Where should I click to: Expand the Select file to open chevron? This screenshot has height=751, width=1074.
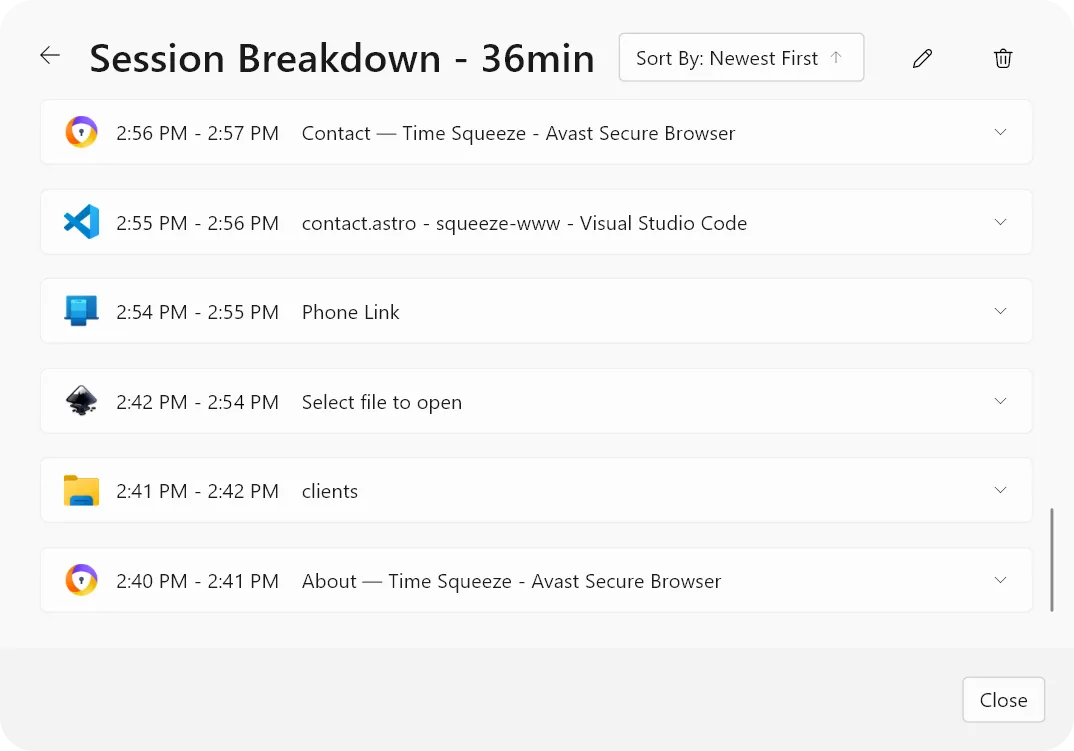tap(1000, 401)
